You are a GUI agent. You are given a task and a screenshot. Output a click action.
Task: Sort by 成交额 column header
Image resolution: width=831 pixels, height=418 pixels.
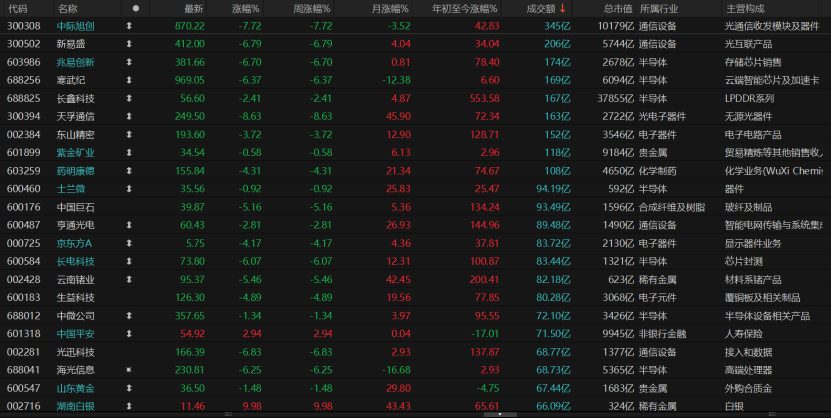pyautogui.click(x=541, y=8)
